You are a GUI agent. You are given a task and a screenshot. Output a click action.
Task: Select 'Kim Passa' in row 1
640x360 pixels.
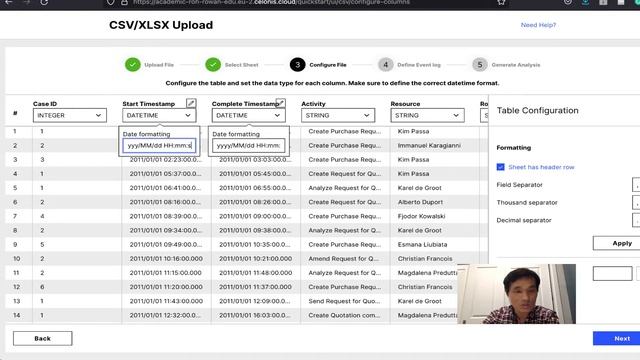click(x=413, y=131)
